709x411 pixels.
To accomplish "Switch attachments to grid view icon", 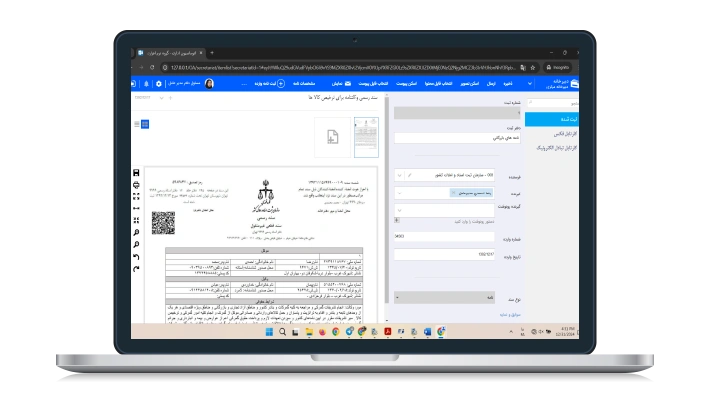I will pos(145,124).
